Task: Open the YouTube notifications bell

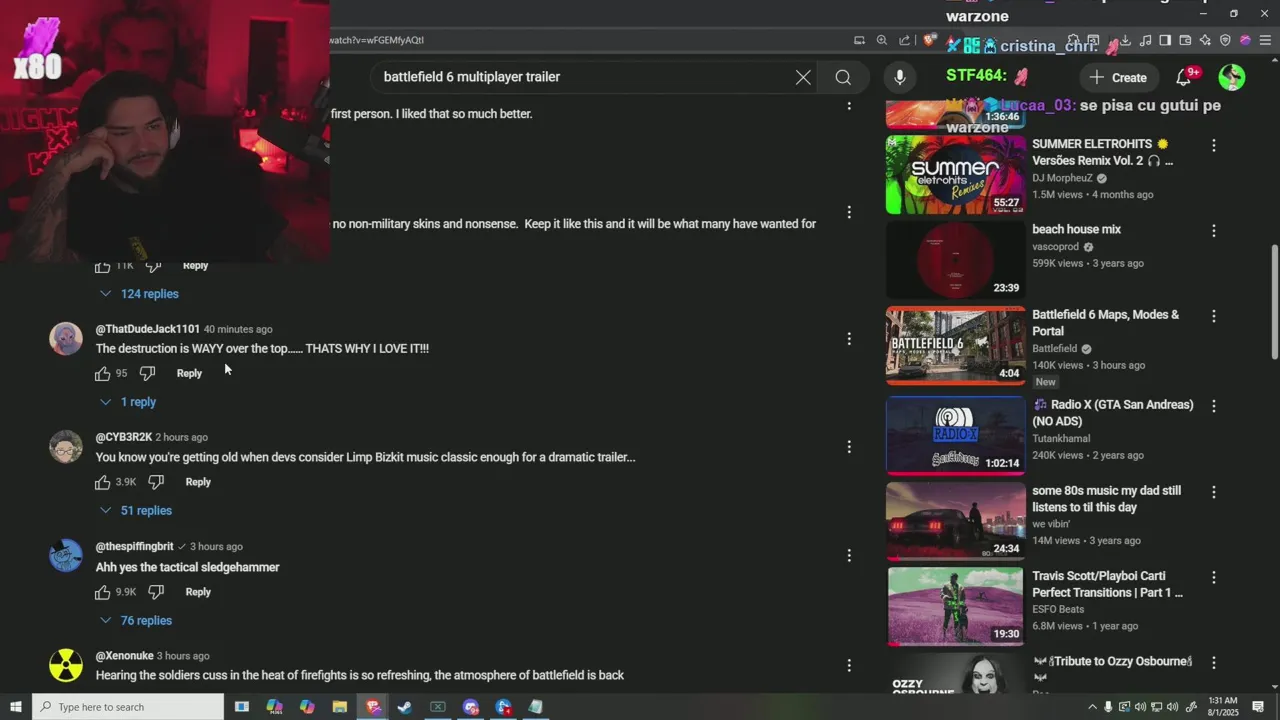Action: [x=1184, y=77]
